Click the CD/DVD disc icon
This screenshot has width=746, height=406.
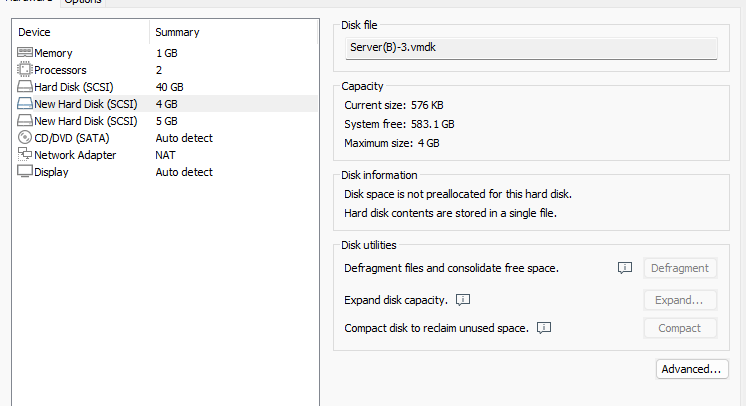25,138
